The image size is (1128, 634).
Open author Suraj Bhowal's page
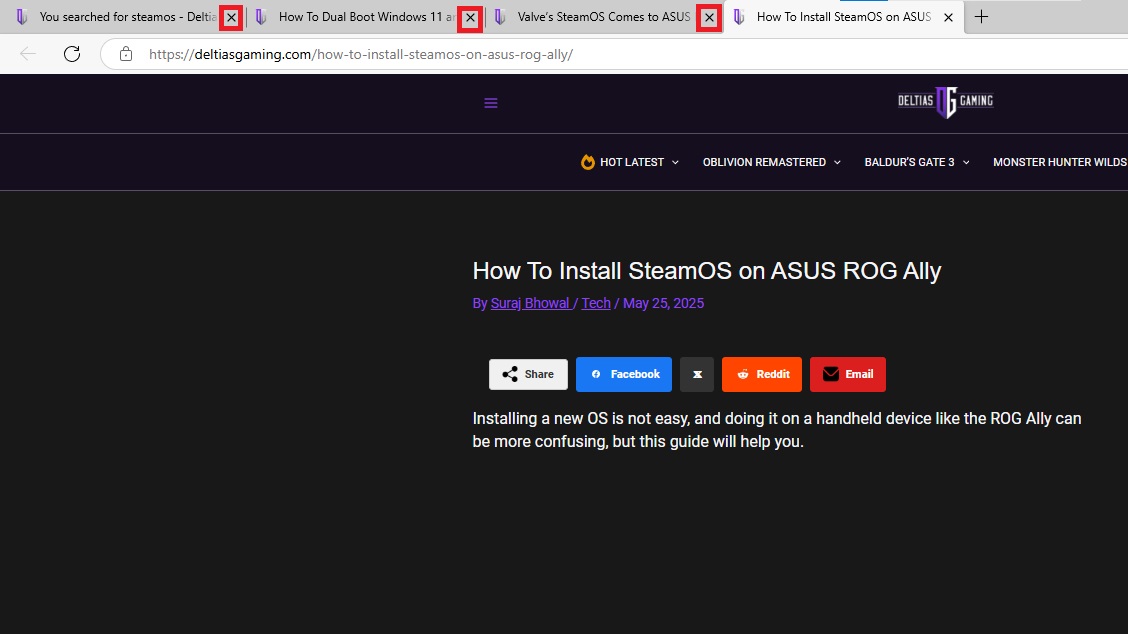(531, 304)
